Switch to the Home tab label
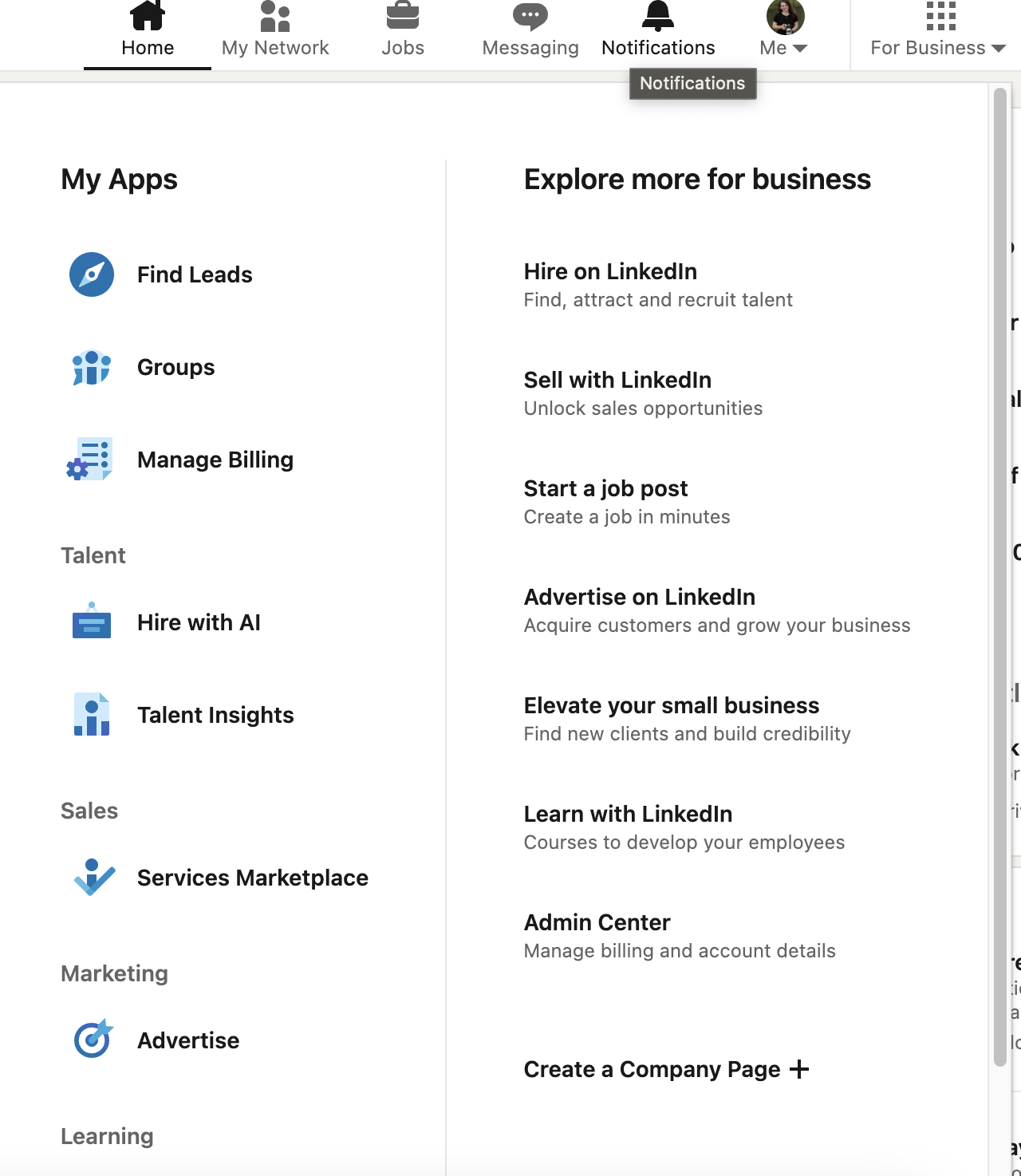This screenshot has width=1021, height=1176. point(148,48)
